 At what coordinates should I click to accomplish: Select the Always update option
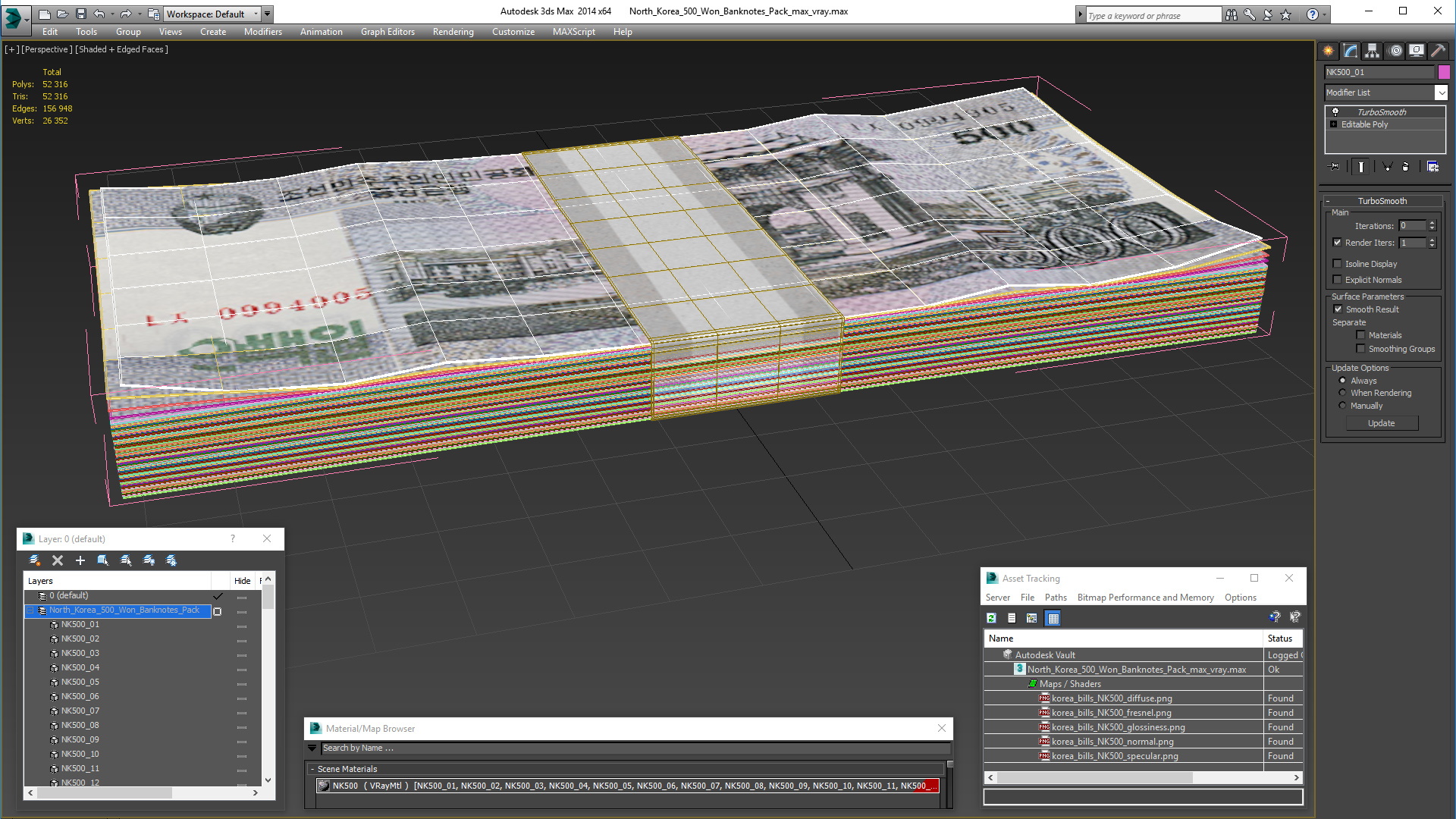point(1342,381)
